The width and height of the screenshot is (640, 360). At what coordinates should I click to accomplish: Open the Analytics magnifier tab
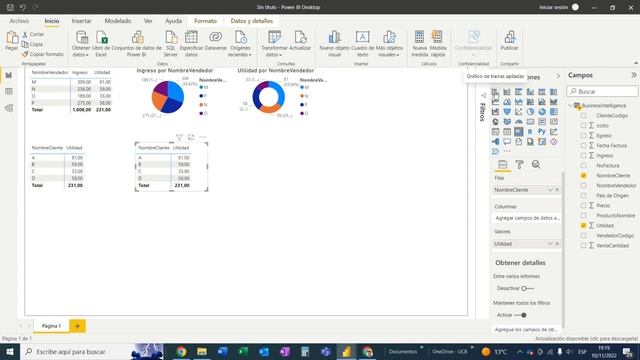[x=536, y=164]
